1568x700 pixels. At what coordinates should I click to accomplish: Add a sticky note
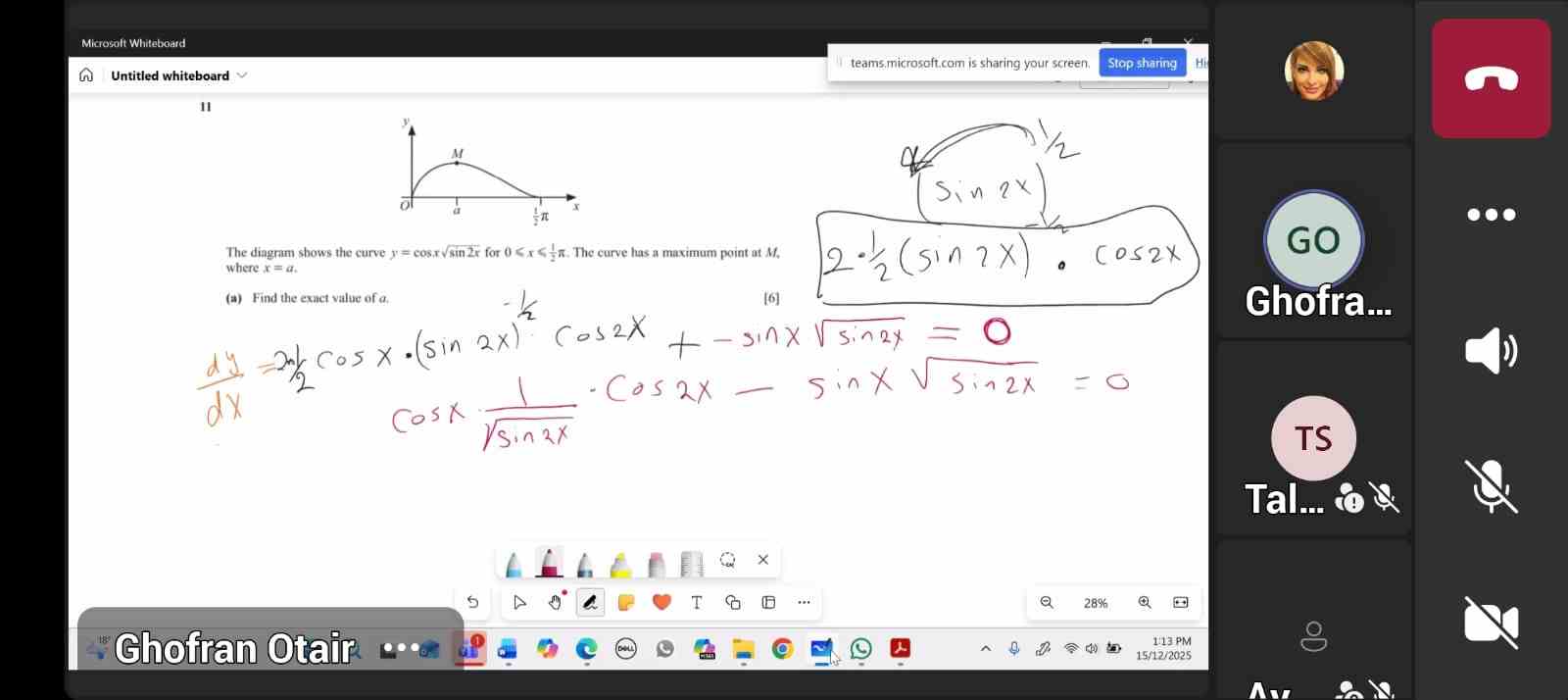click(x=626, y=602)
